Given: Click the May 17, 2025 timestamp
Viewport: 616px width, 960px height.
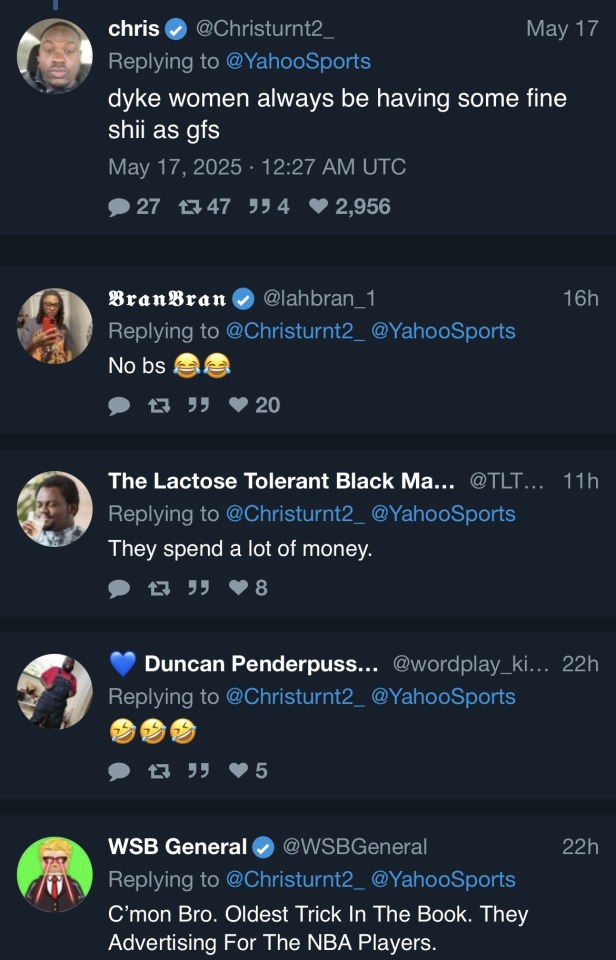Looking at the screenshot, I should click(256, 167).
